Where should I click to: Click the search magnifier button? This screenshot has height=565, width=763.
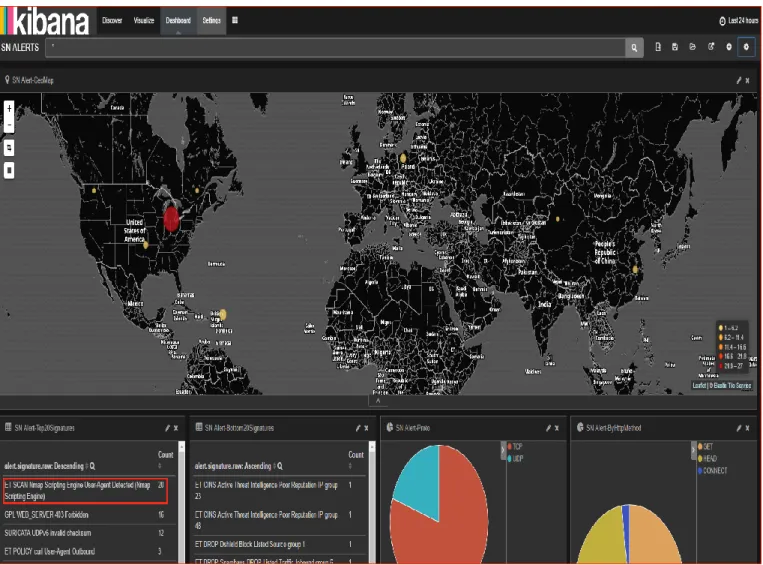click(x=634, y=48)
